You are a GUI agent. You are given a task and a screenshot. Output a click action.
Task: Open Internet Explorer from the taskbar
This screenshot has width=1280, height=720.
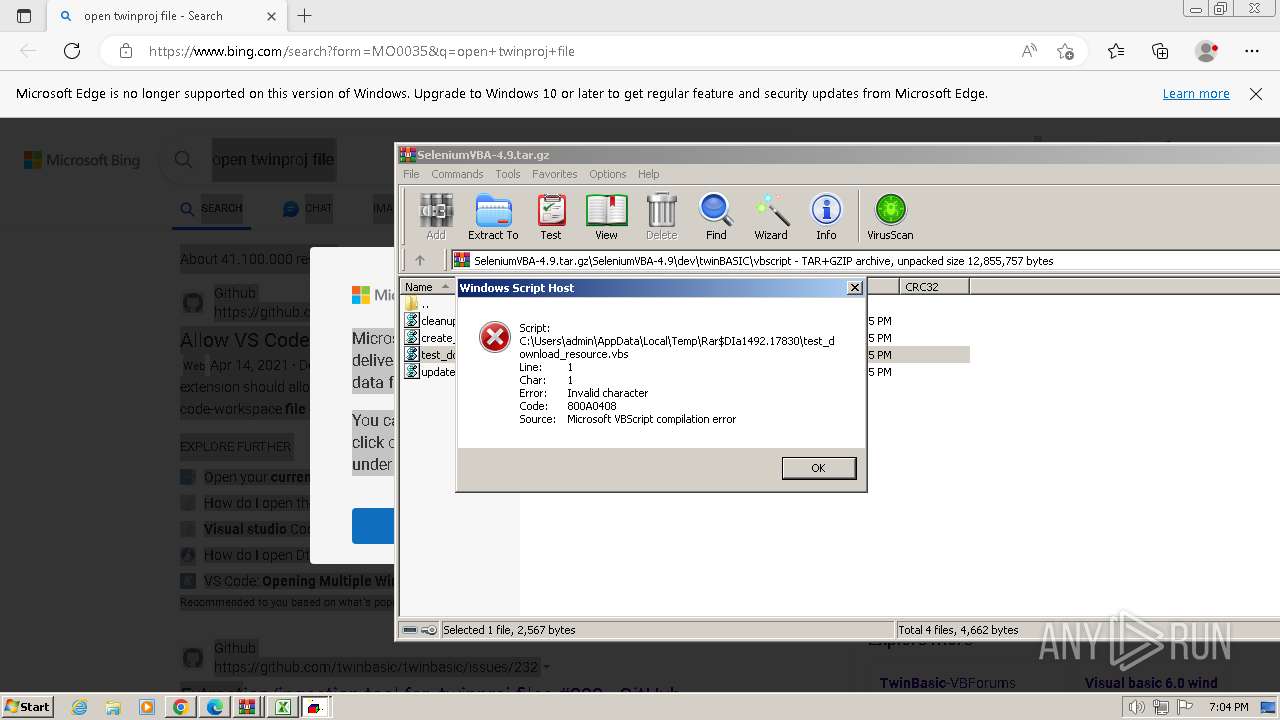81,707
